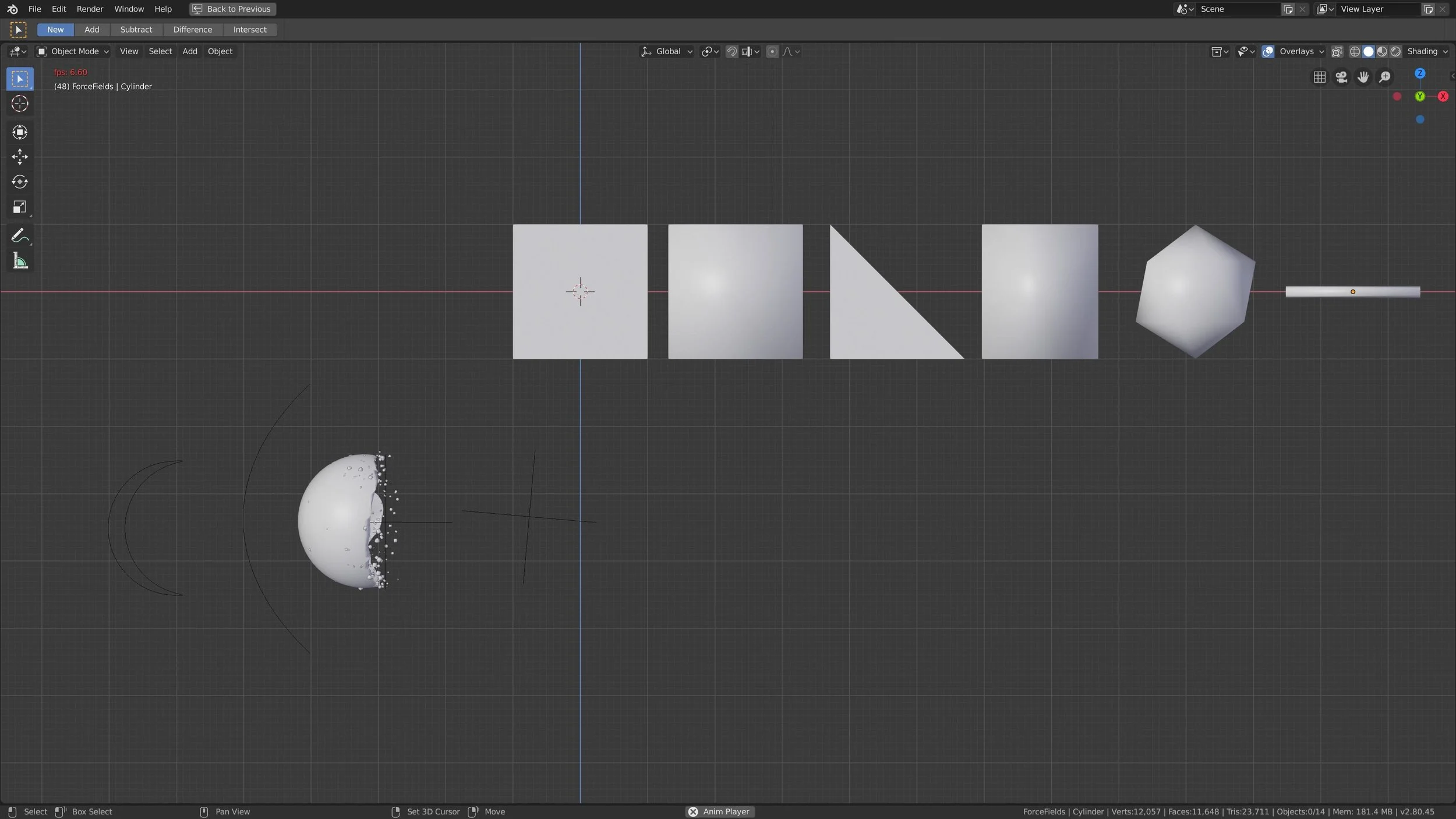The image size is (1456, 819).
Task: Set selection mode to Intersect
Action: click(250, 30)
